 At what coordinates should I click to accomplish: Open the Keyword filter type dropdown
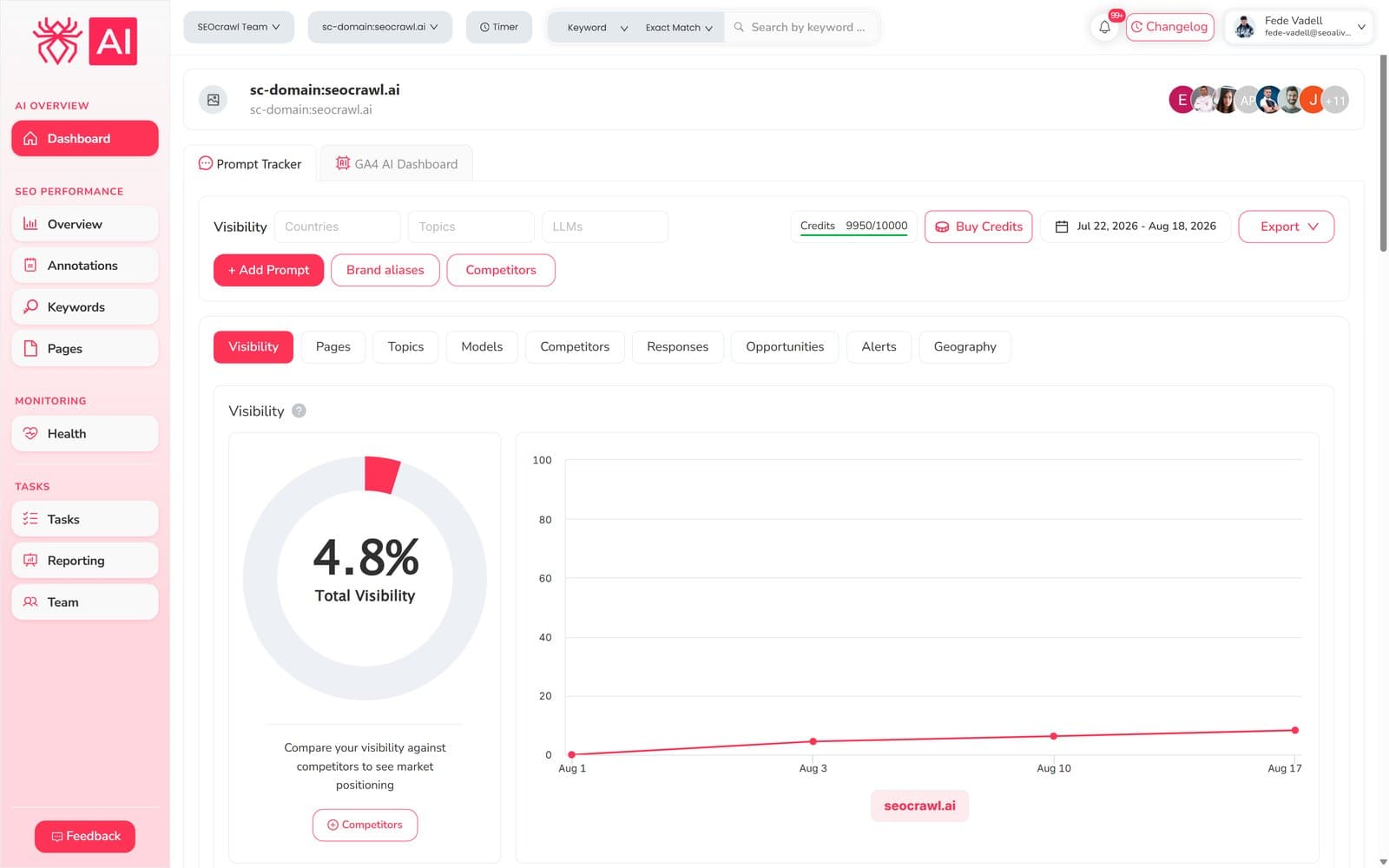597,28
